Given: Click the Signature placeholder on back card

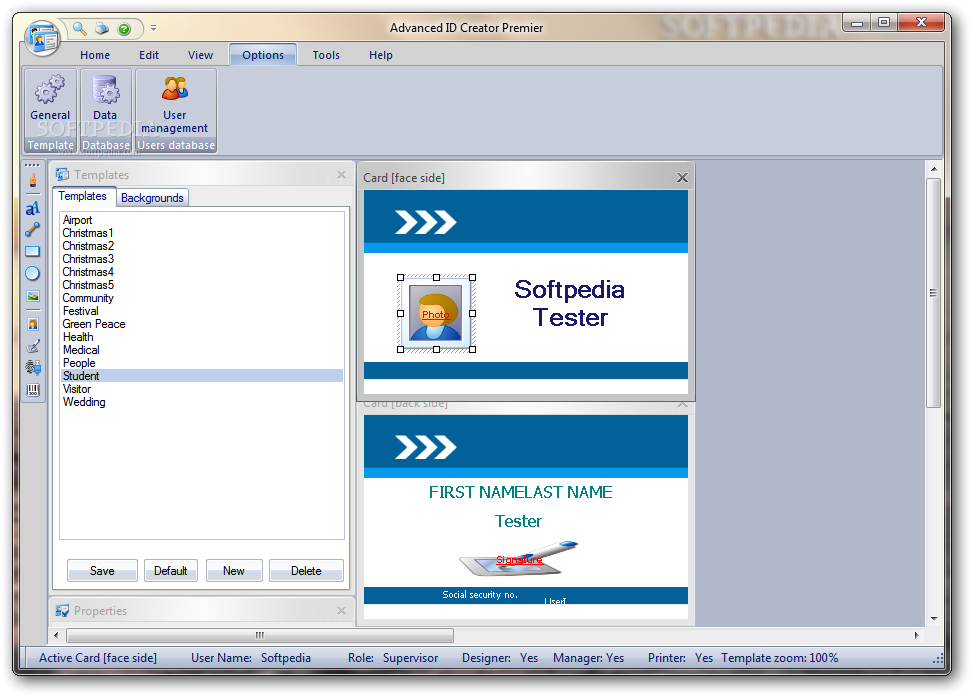Looking at the screenshot, I should pyautogui.click(x=519, y=558).
